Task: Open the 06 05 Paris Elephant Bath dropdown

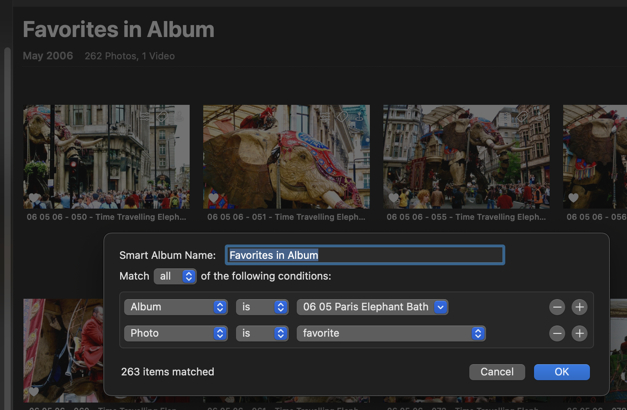Action: click(x=372, y=307)
